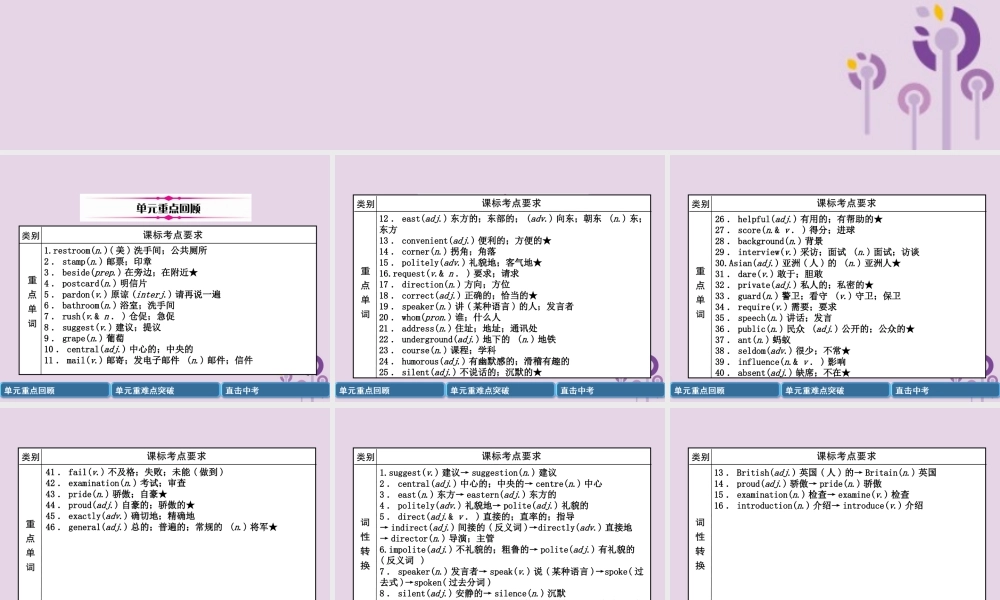Image resolution: width=1000 pixels, height=600 pixels.
Task: Select the row 'proud(adj.)骄傲→pride(n.)骄傲'
Action: click(798, 484)
